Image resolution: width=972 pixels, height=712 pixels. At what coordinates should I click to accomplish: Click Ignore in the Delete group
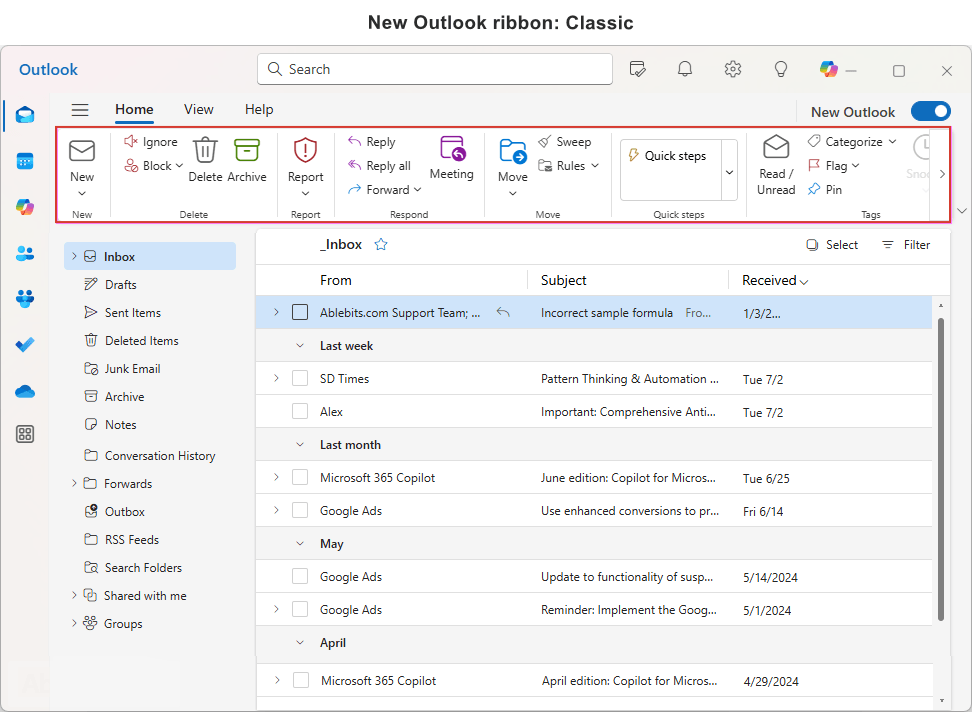tap(150, 142)
